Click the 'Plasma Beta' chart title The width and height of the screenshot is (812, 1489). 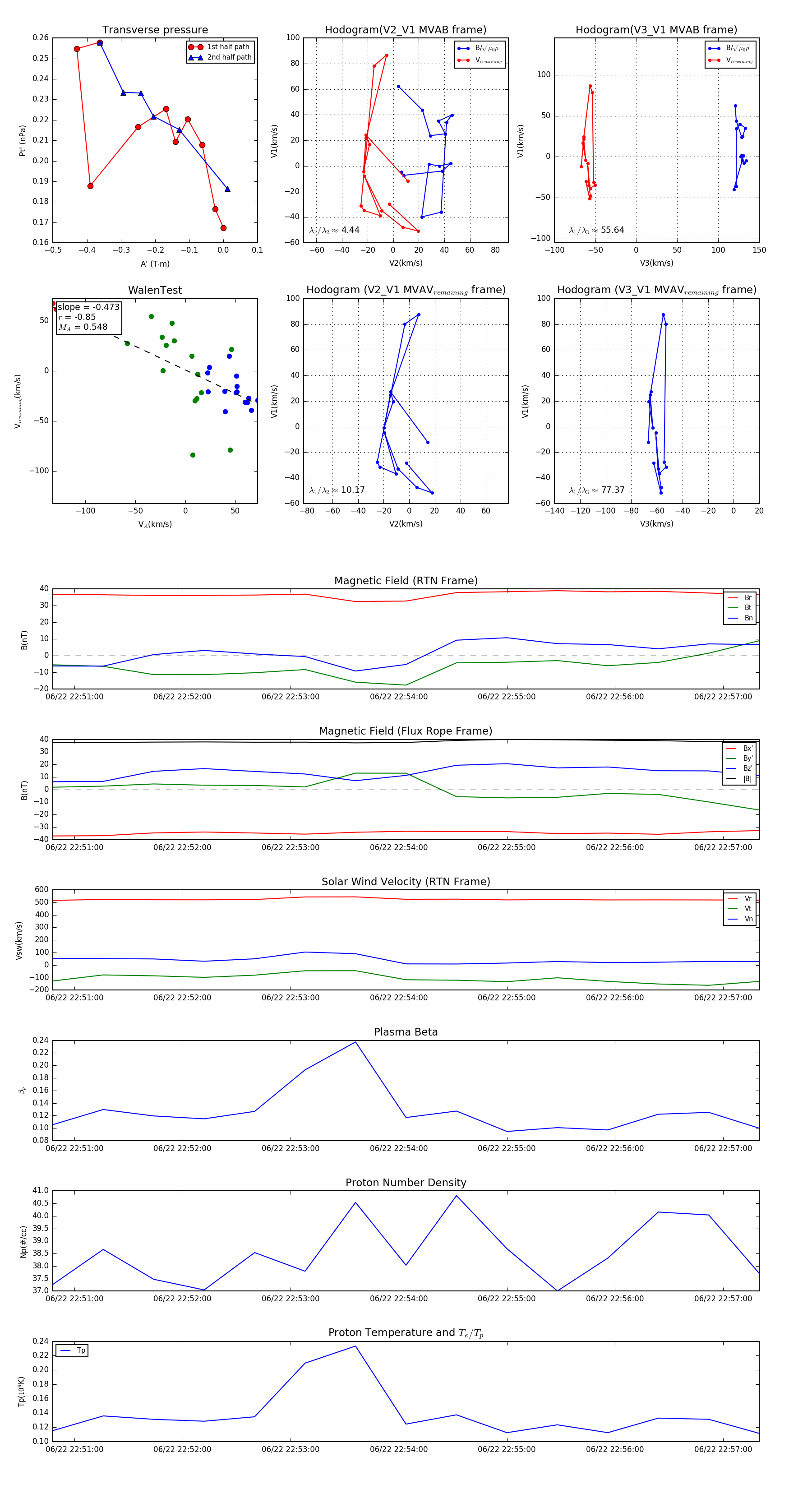tap(406, 1032)
